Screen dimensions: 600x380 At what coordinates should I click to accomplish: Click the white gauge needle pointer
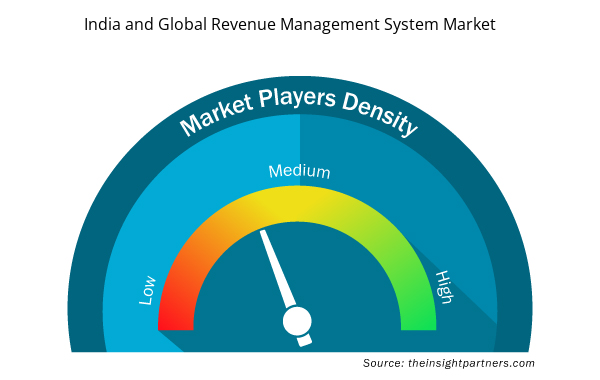coord(278,268)
